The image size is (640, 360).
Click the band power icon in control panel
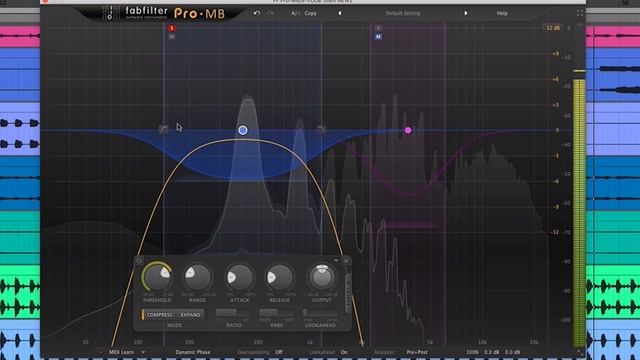pos(139,260)
